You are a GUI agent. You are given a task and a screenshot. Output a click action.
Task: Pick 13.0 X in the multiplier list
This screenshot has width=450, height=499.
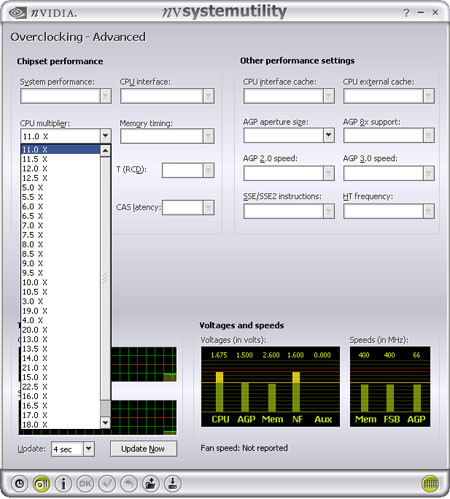coord(60,339)
